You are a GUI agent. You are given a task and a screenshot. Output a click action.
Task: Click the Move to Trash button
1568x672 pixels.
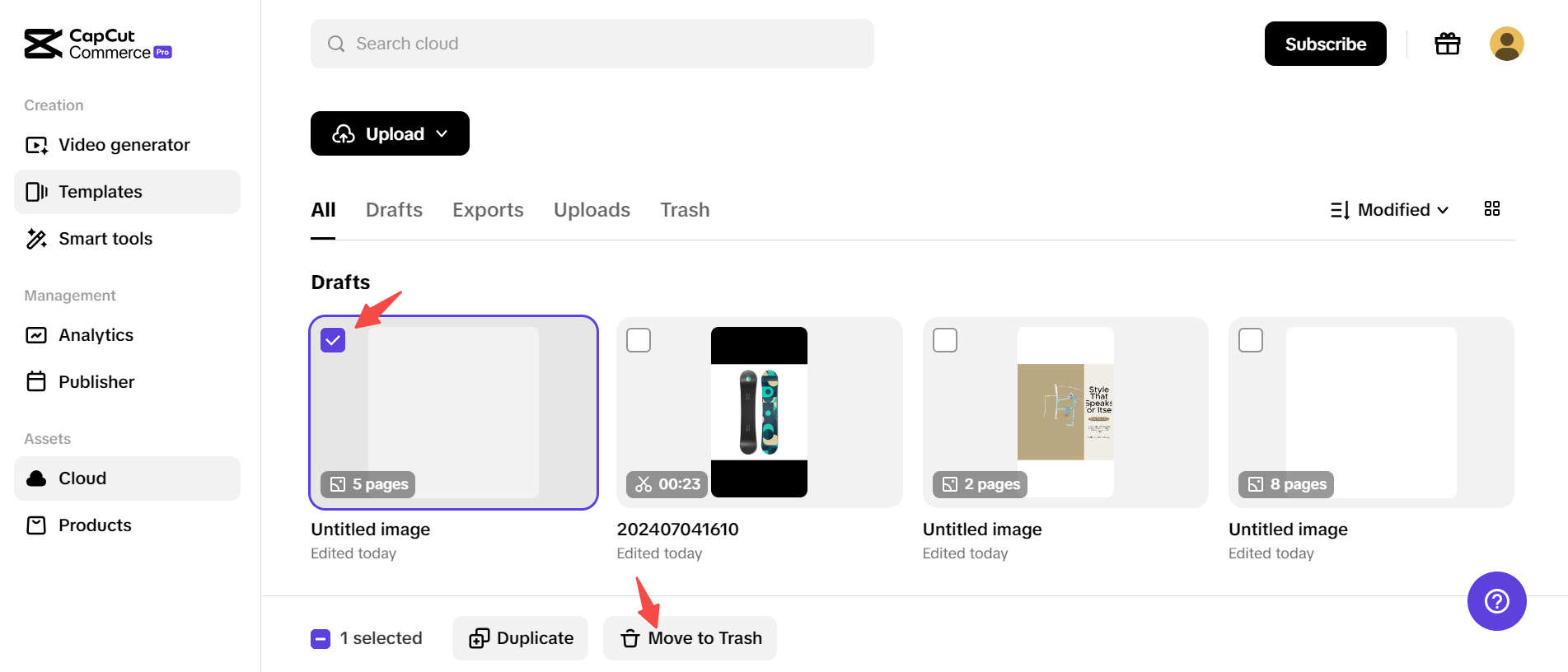pos(690,638)
